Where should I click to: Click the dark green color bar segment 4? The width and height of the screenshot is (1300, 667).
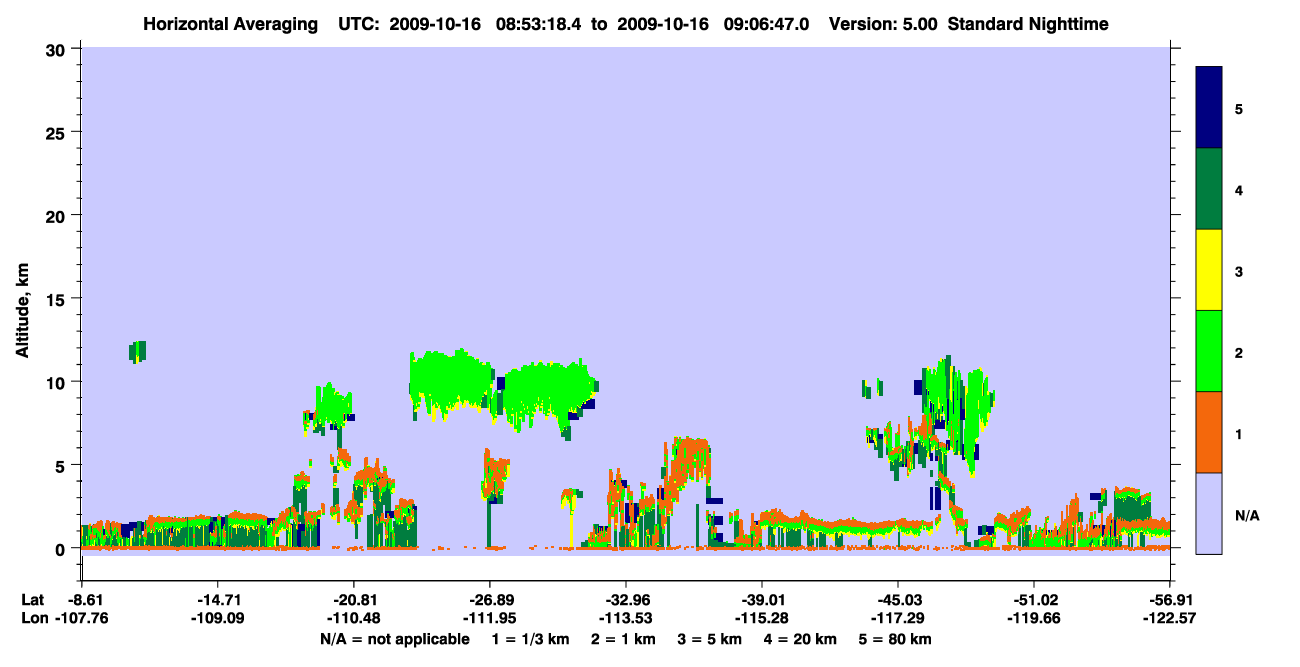click(x=1209, y=189)
